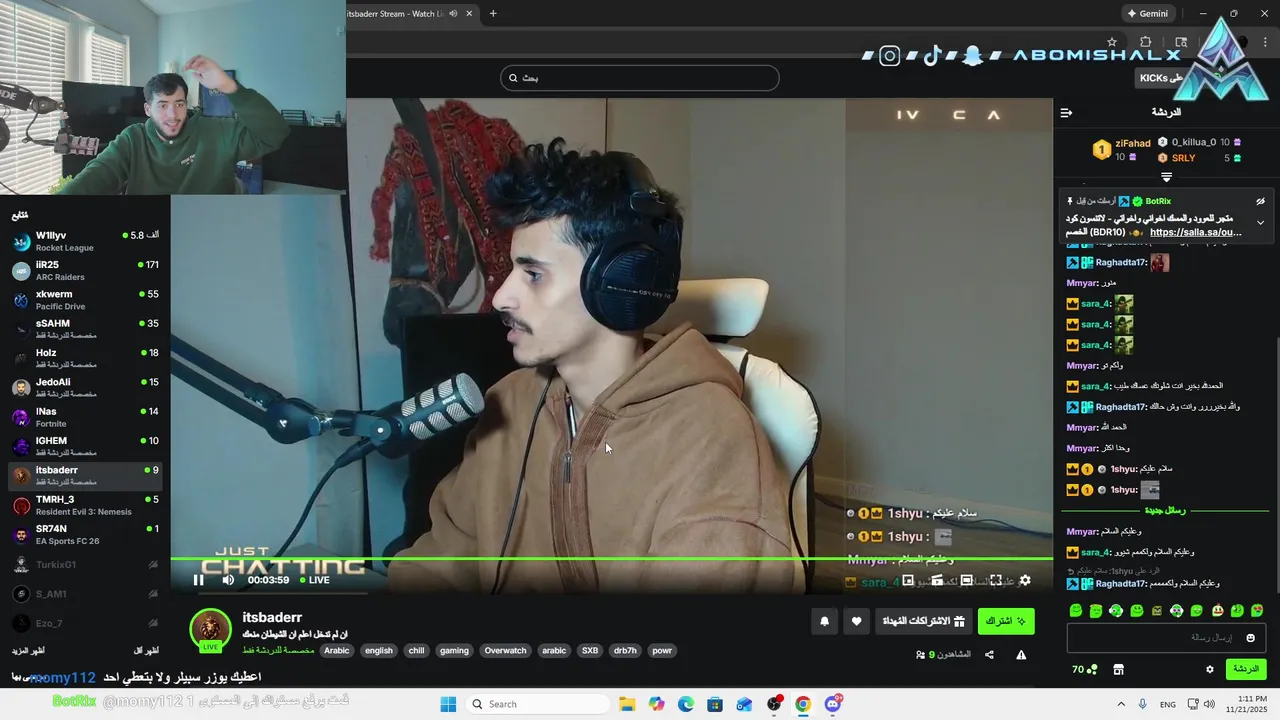Image resolution: width=1280 pixels, height=720 pixels.
Task: Open the video player settings gear
Action: (1024, 580)
